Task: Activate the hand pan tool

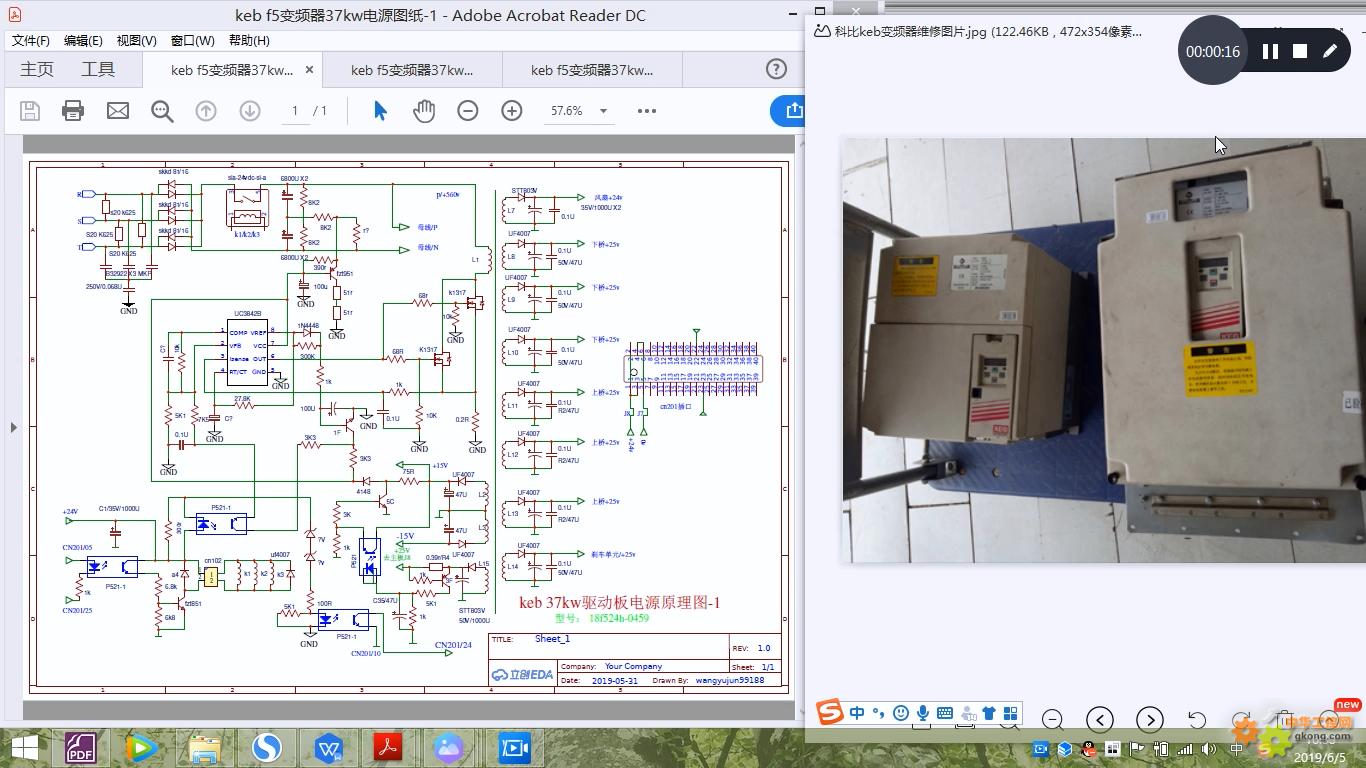Action: 424,111
